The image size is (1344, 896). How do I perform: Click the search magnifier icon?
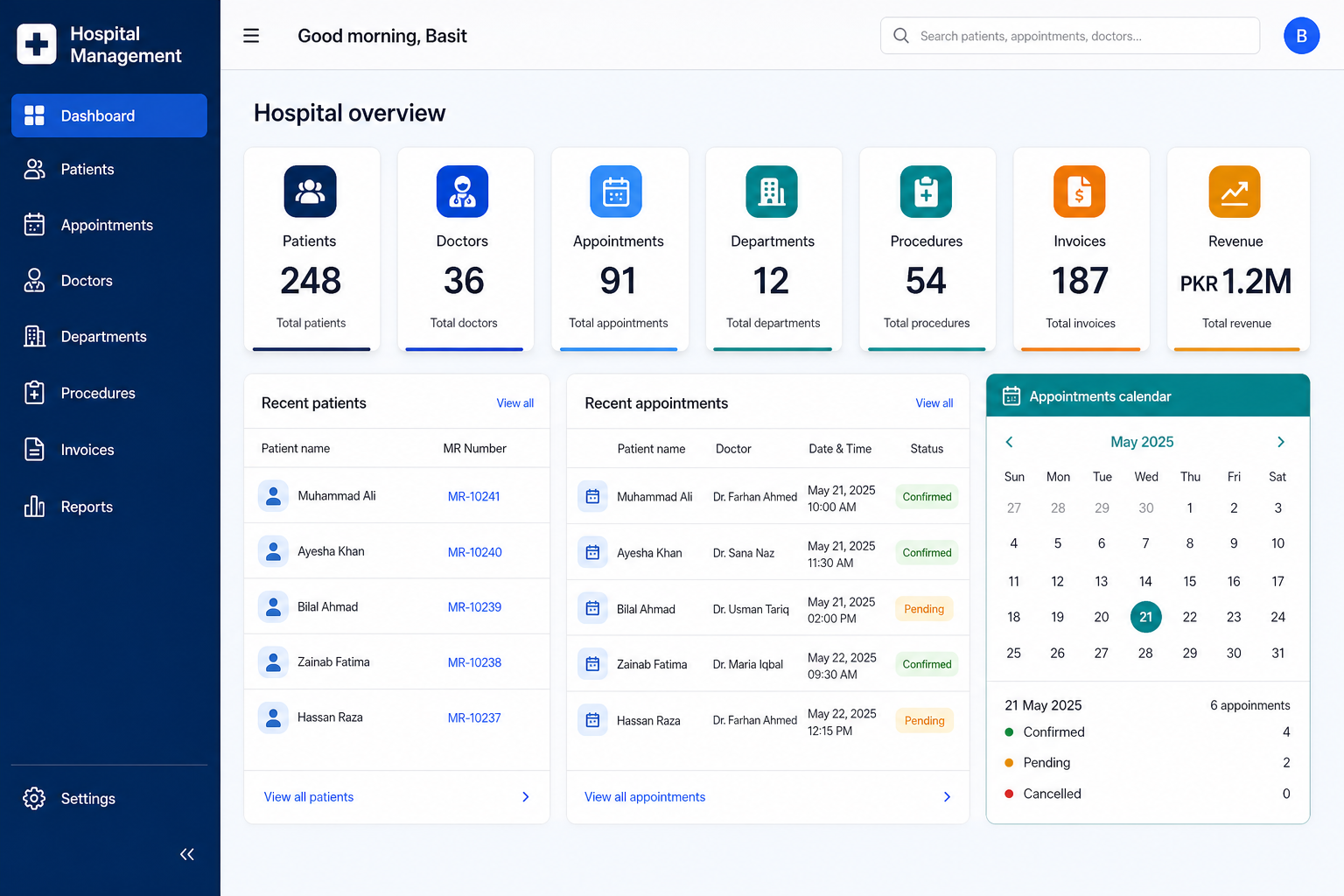[901, 36]
